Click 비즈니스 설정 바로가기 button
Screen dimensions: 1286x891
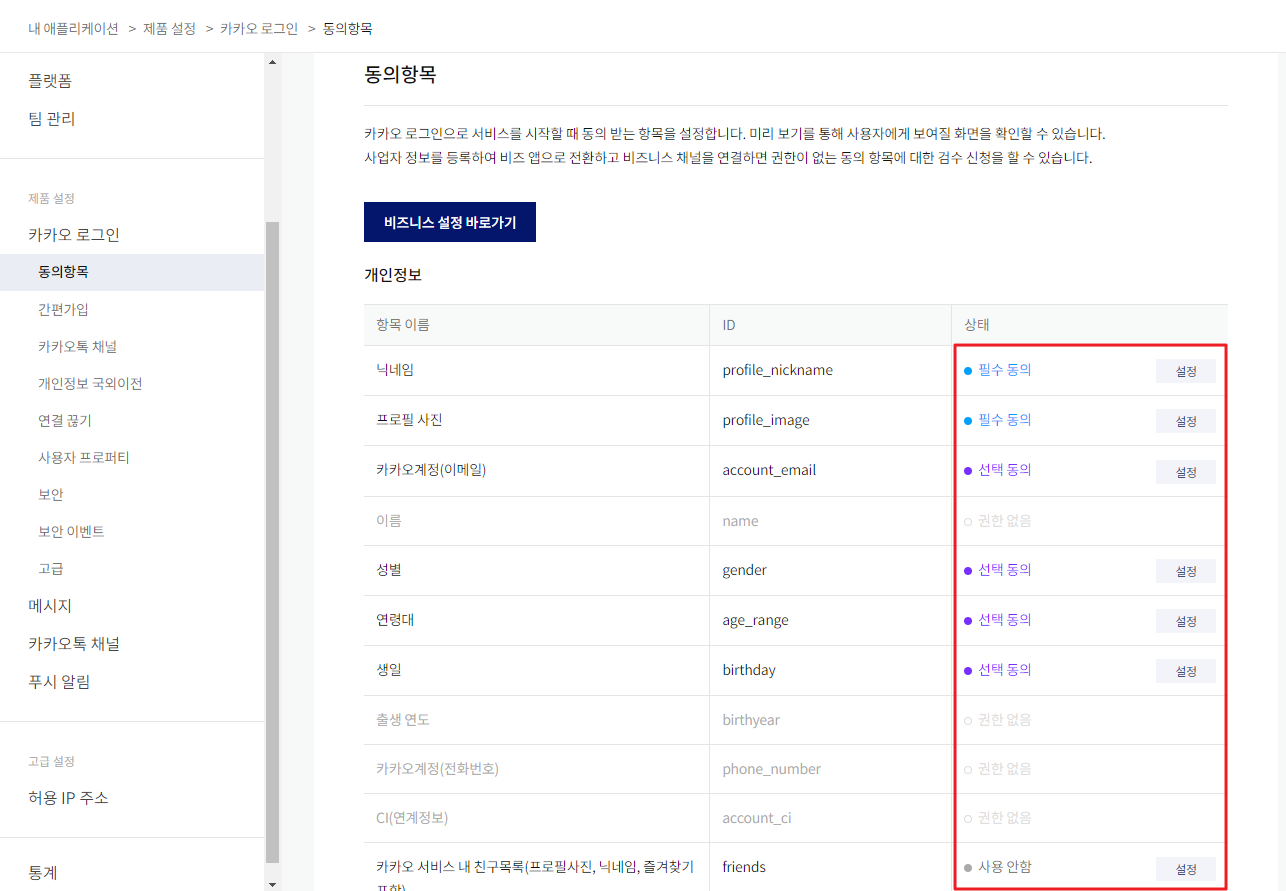coord(450,222)
